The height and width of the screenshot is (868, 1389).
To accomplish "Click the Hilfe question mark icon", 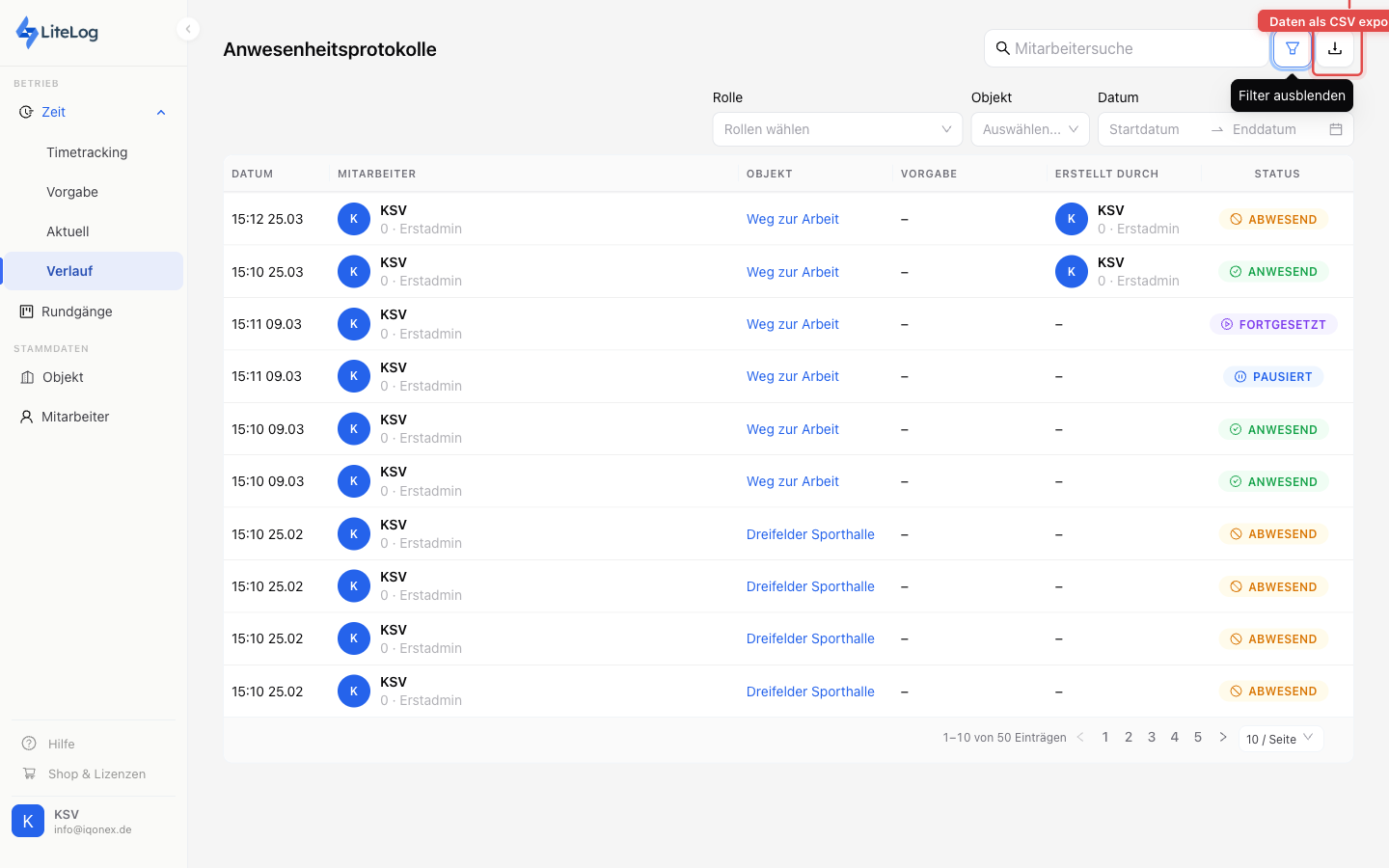I will [29, 744].
